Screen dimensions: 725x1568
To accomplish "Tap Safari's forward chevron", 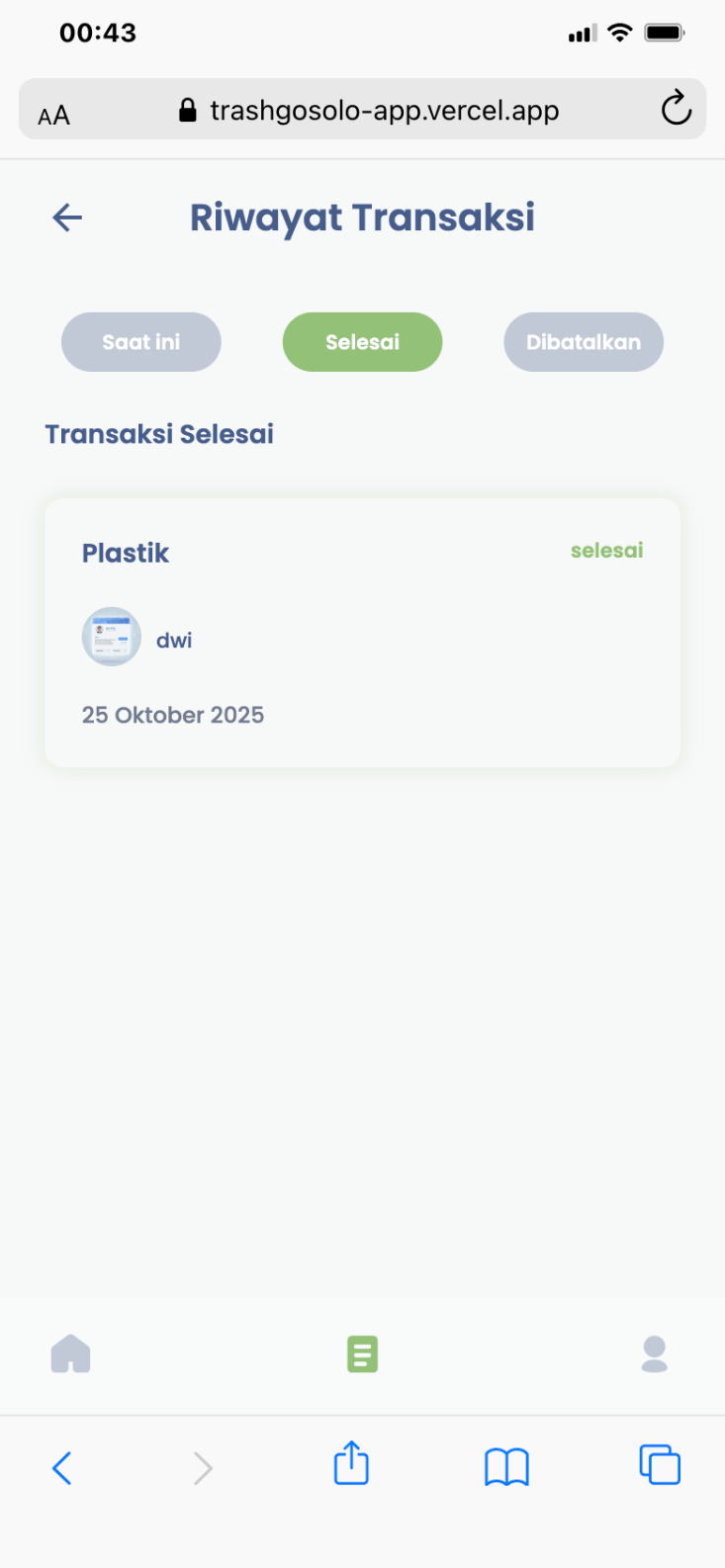I will (203, 1468).
